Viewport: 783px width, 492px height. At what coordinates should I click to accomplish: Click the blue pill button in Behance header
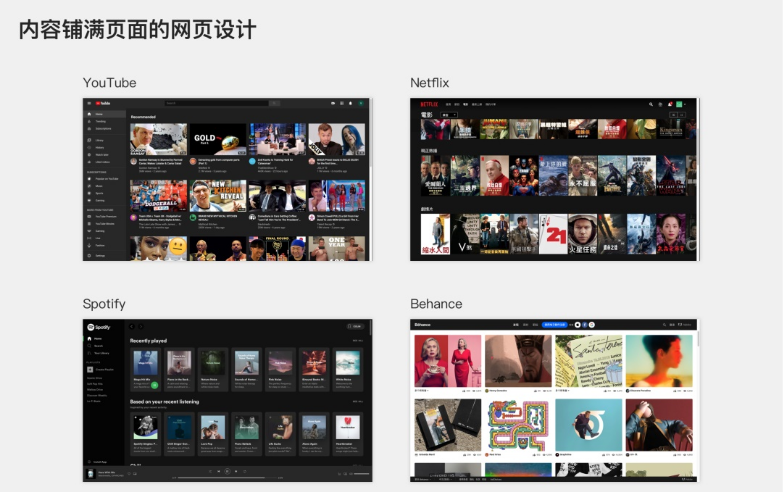pos(555,325)
